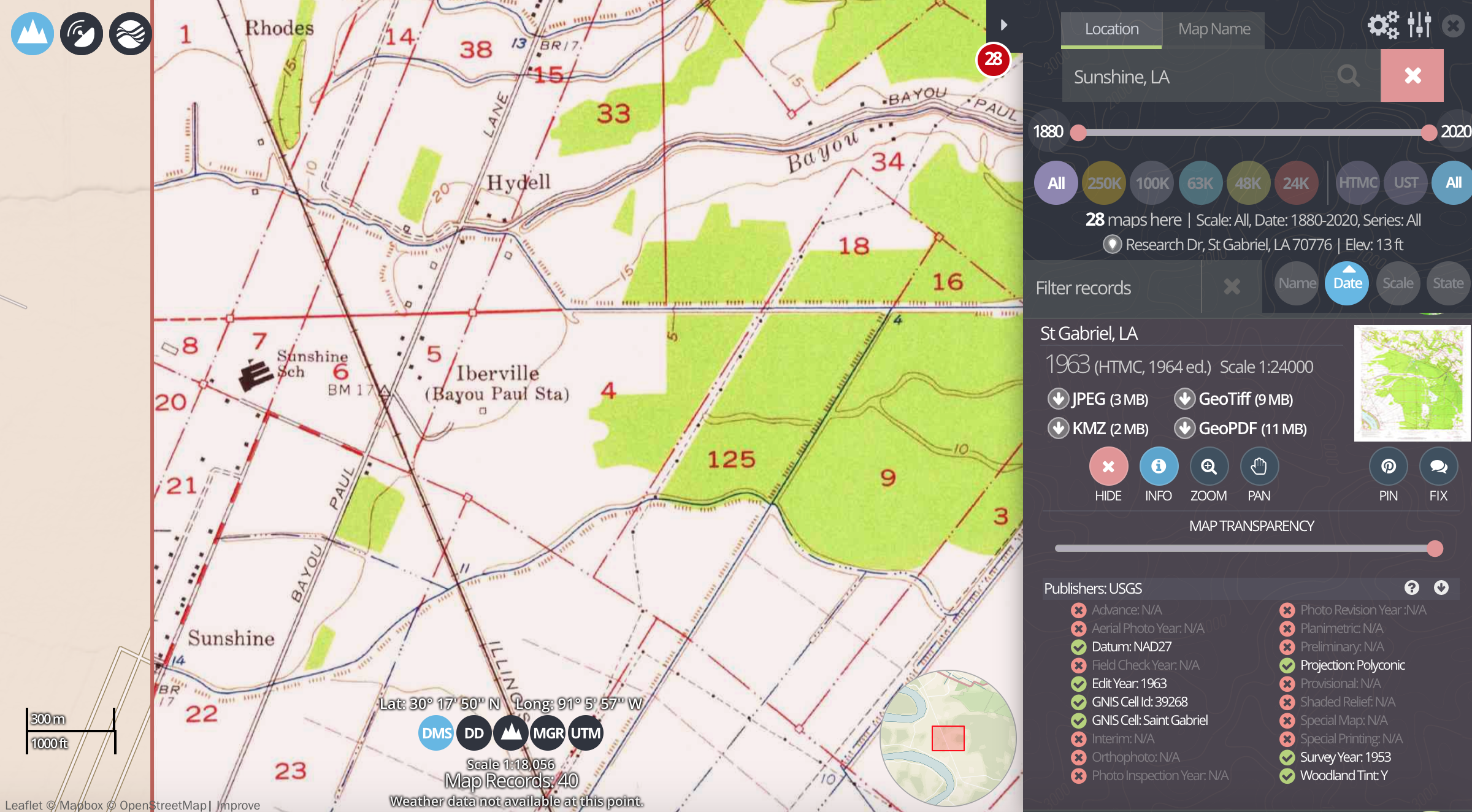The width and height of the screenshot is (1472, 812).
Task: Open the settings gears icon
Action: 1383,26
